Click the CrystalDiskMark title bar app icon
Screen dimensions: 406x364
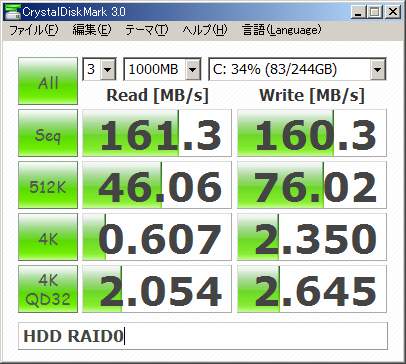coord(12,12)
